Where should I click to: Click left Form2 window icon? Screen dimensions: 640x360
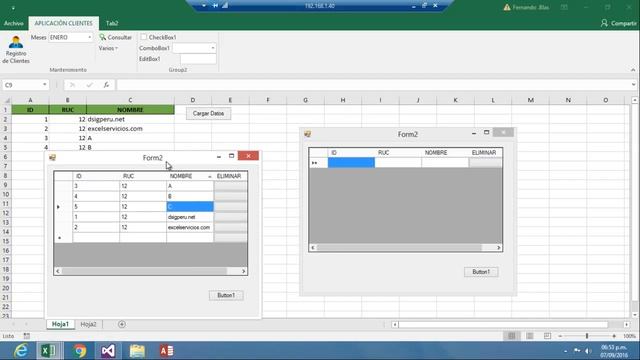[x=52, y=158]
